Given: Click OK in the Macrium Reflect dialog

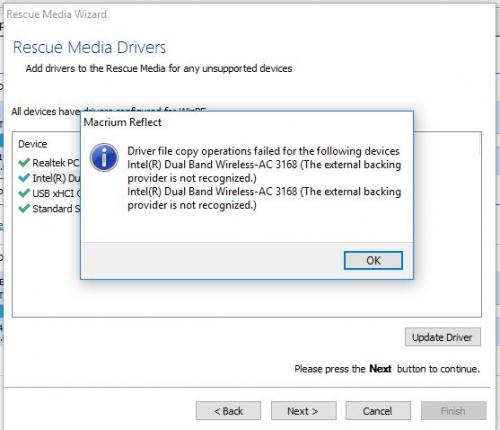Looking at the screenshot, I should tap(373, 260).
